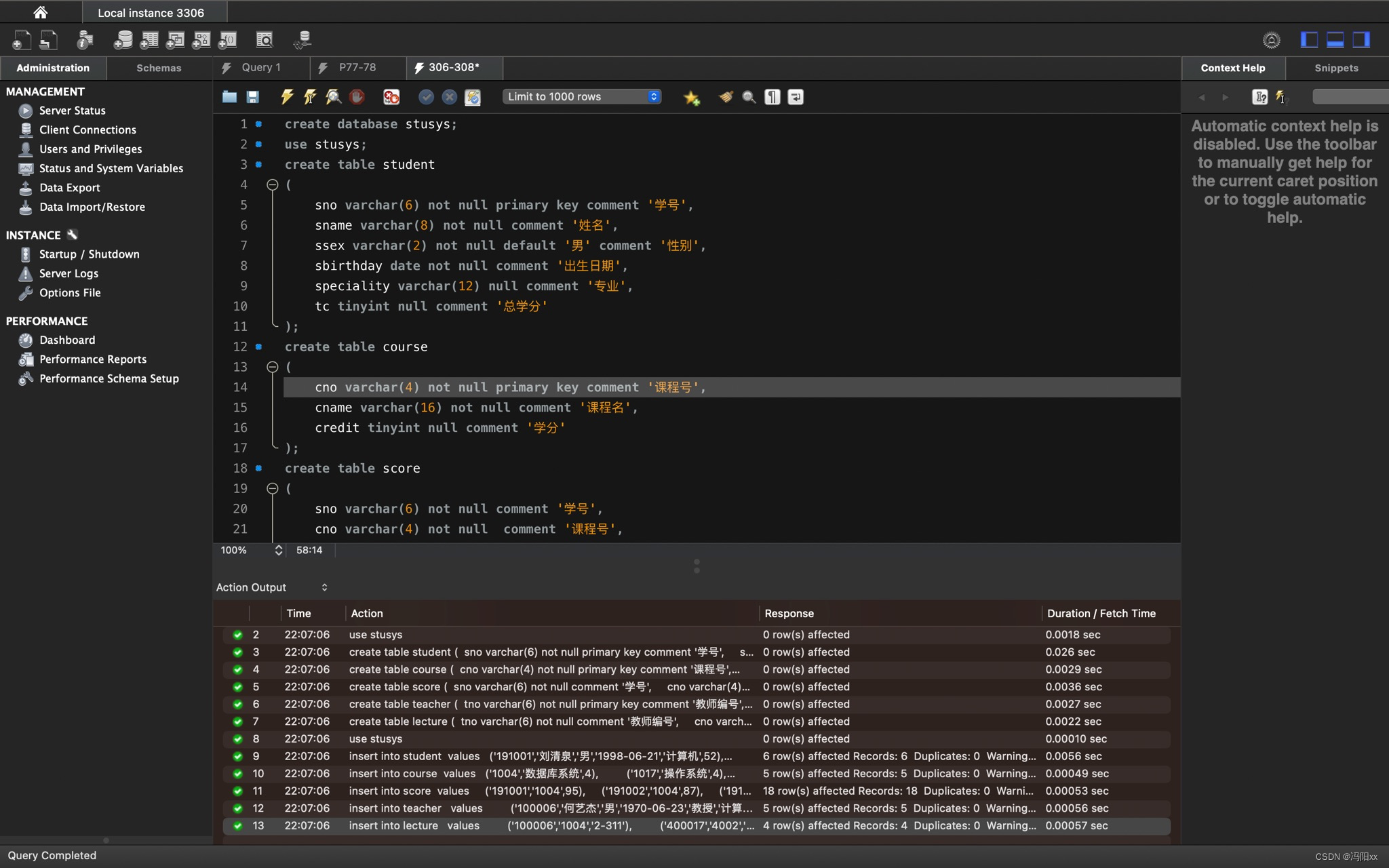Toggle word wrapping in editor

pos(796,97)
